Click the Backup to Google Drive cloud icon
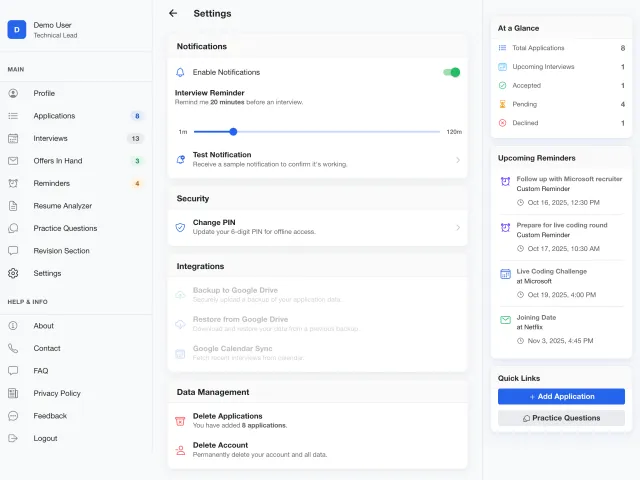Image resolution: width=640 pixels, height=480 pixels. pos(180,295)
